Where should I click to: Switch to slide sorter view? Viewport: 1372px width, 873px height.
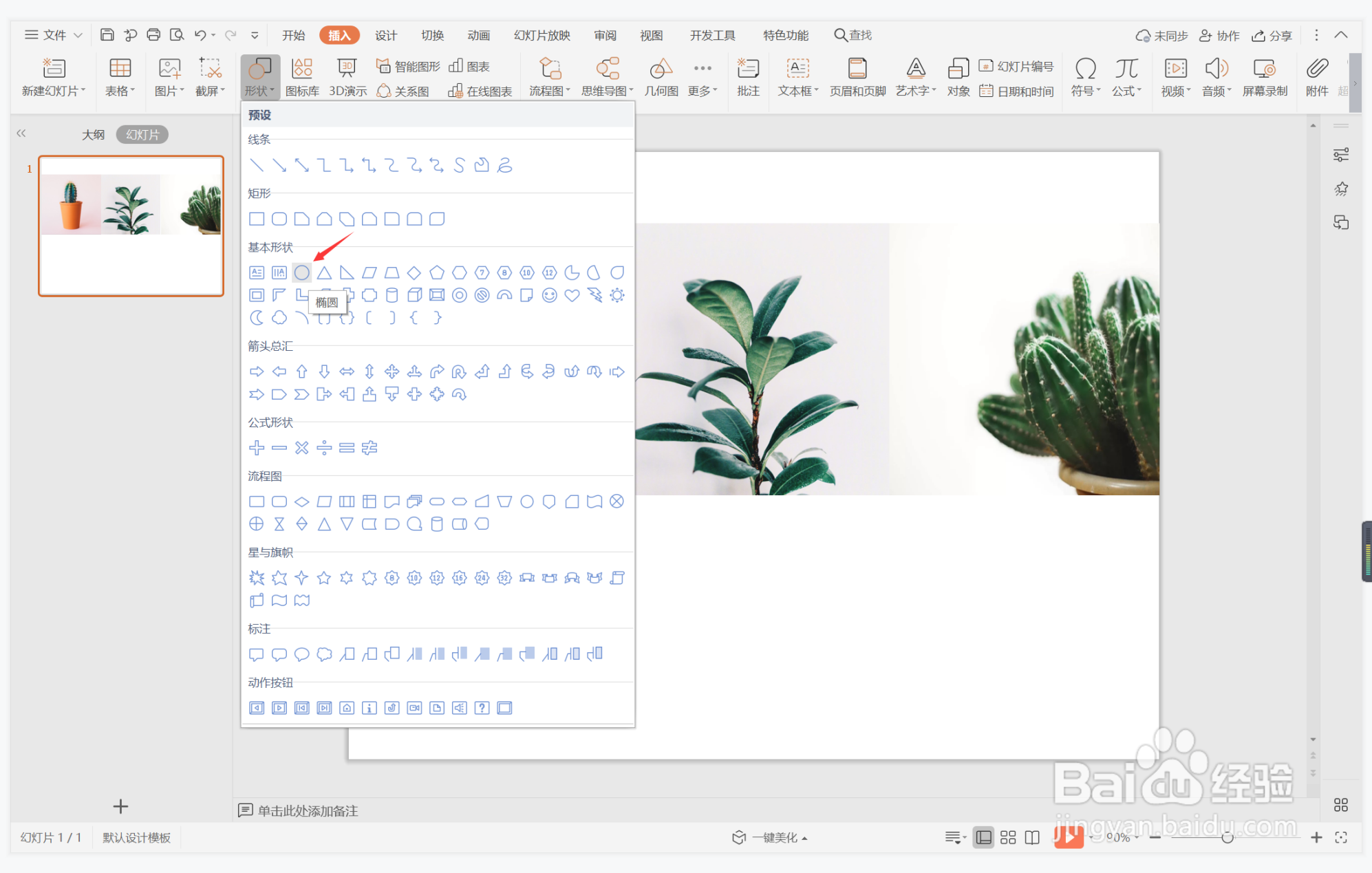coord(1008,837)
